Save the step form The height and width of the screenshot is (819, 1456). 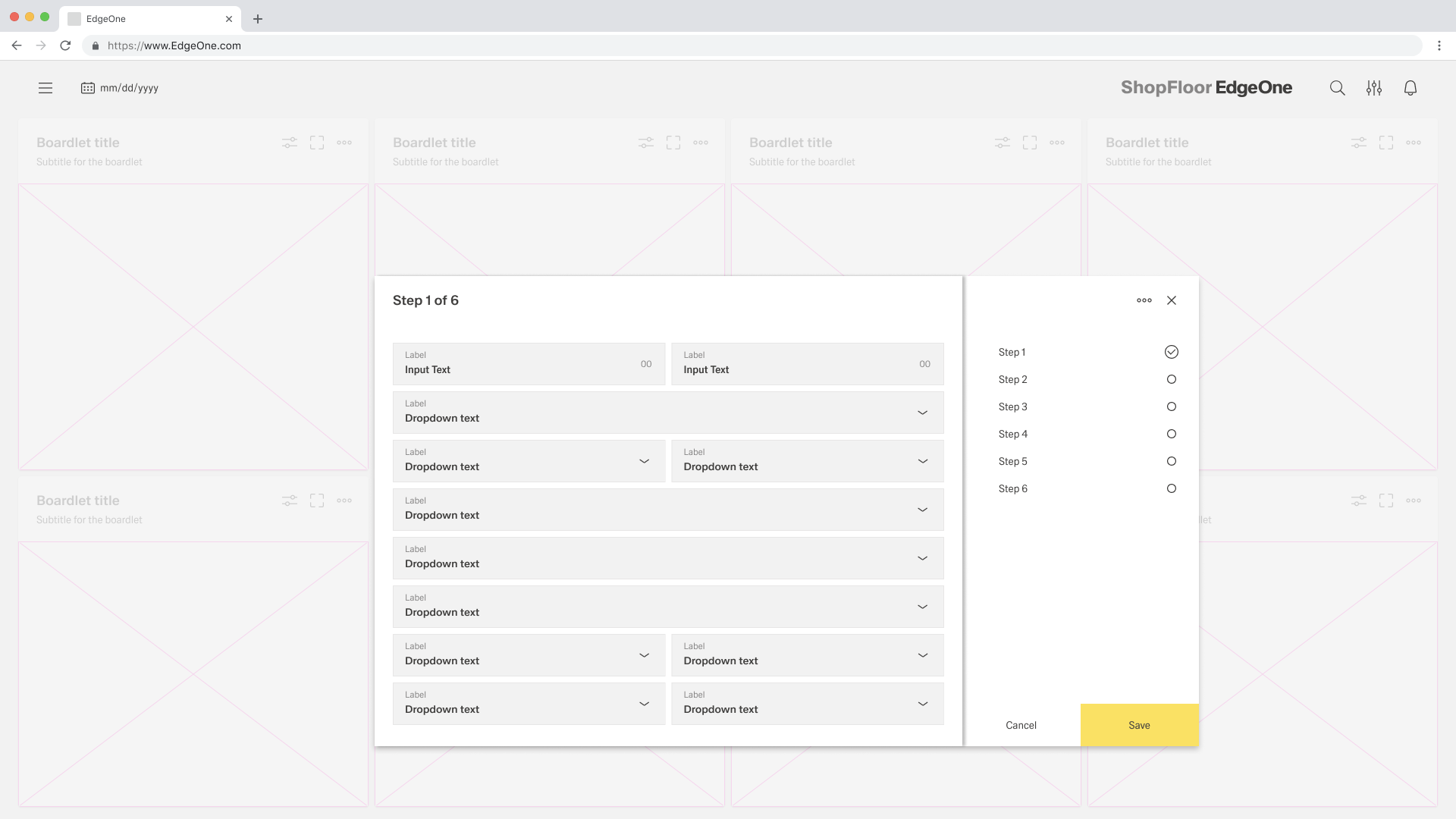tap(1139, 725)
